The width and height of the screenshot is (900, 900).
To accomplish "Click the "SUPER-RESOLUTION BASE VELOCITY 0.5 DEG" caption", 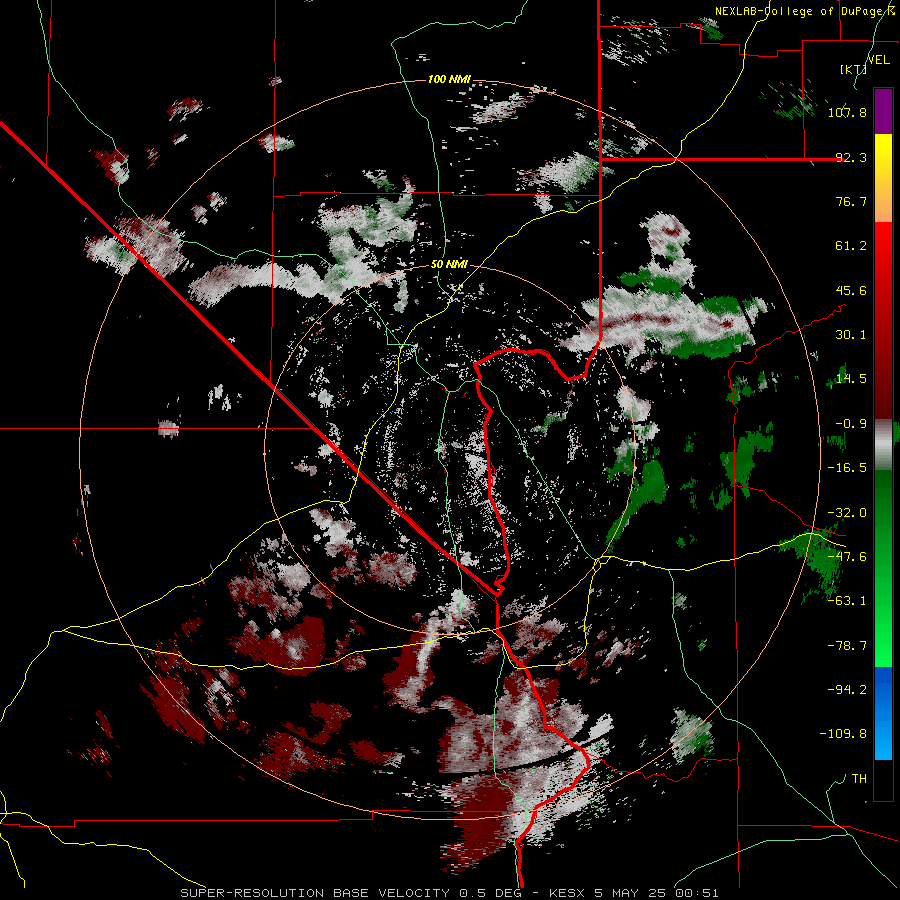I will tap(351, 893).
